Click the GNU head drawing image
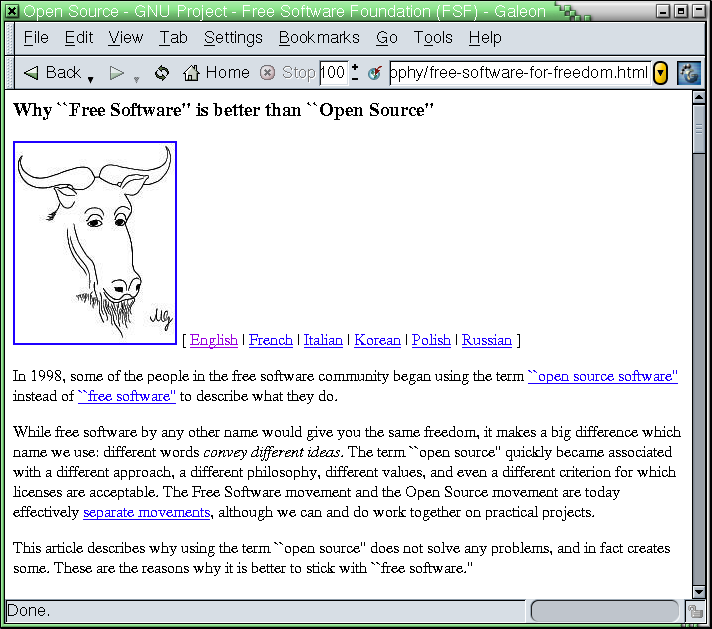 (95, 243)
